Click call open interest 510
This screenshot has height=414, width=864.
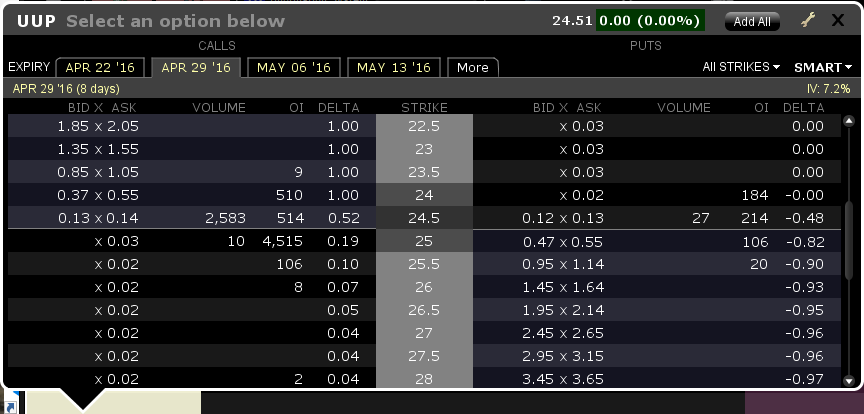pos(289,195)
